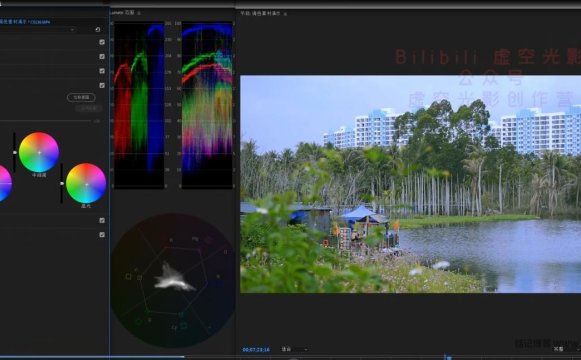Open the Program monitor panel menu icon
Screen dimensions: 581x360
[285, 14]
